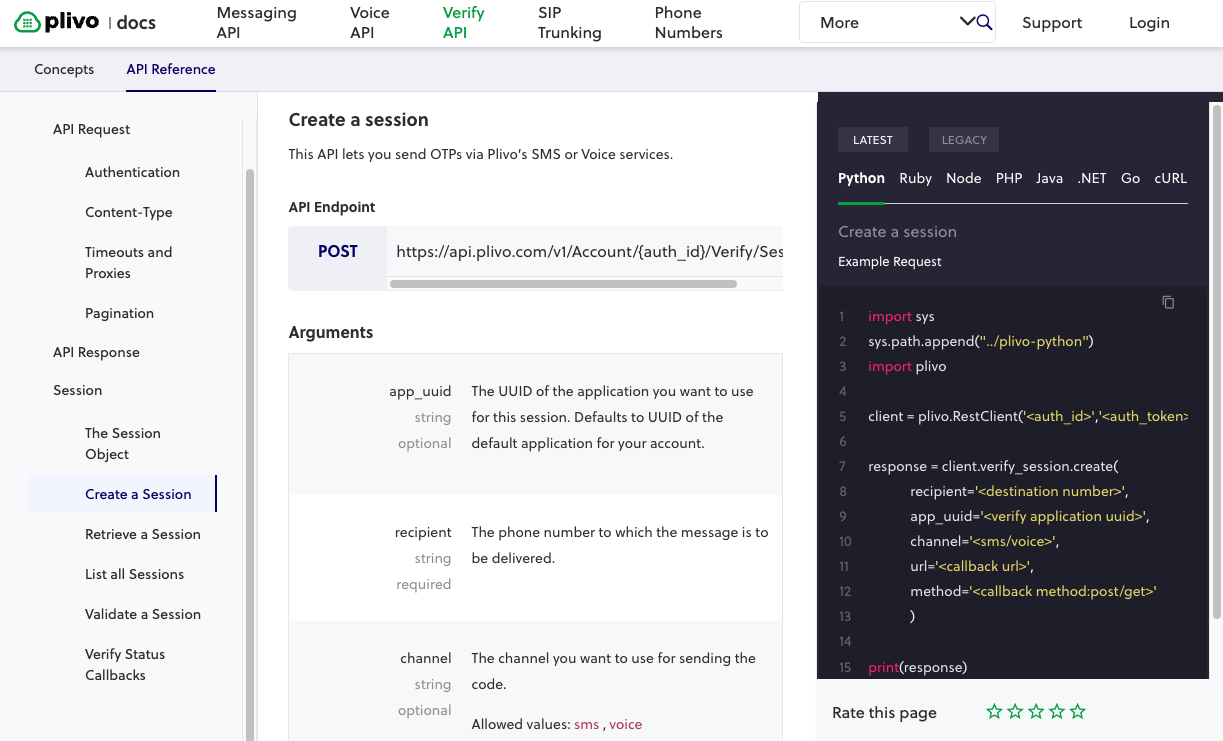Rate the page four stars
Image resolution: width=1223 pixels, height=741 pixels.
[1057, 712]
